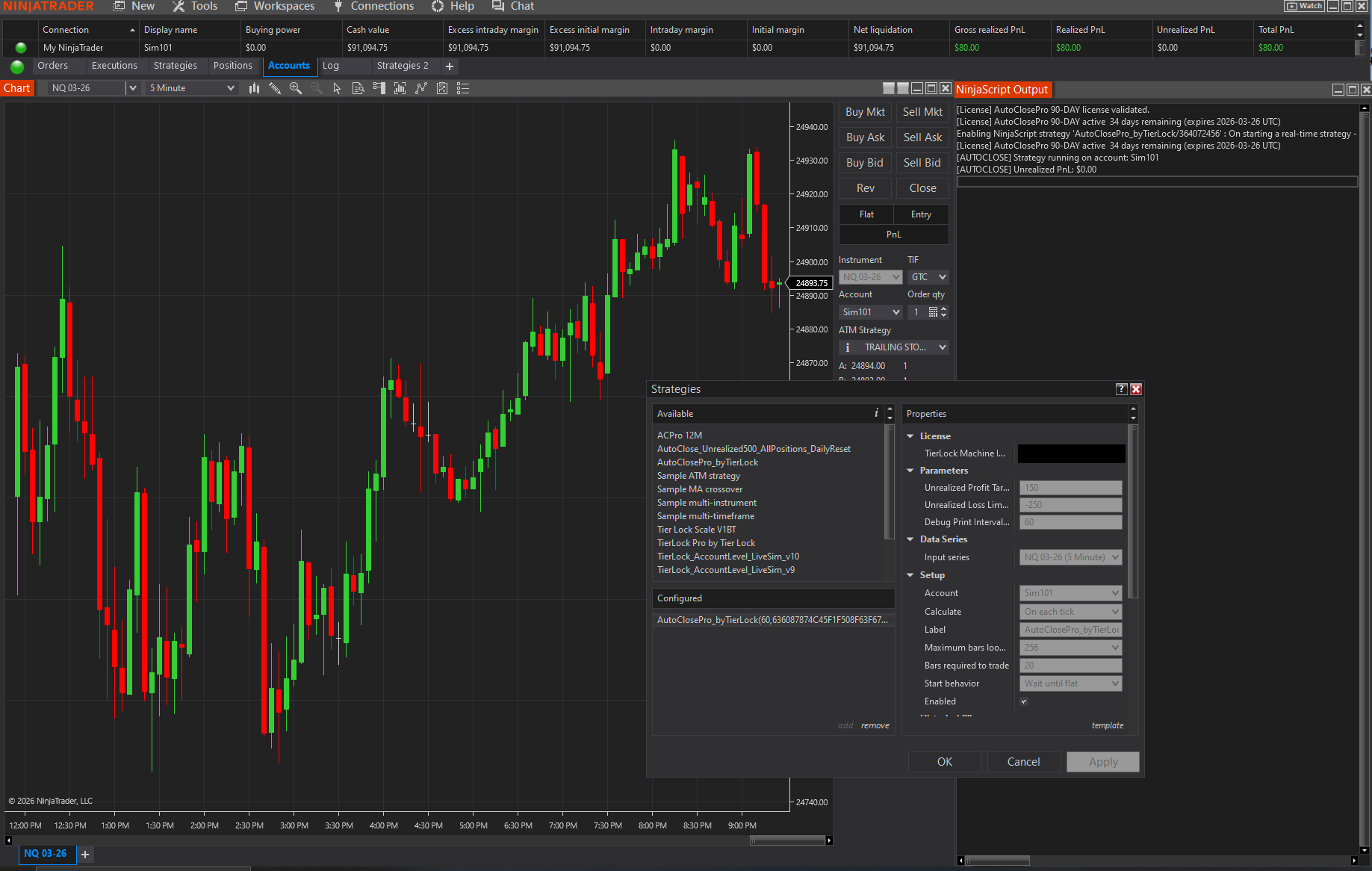Image resolution: width=1372 pixels, height=871 pixels.
Task: Click the Apply button in Strategies dialog
Action: pyautogui.click(x=1102, y=761)
